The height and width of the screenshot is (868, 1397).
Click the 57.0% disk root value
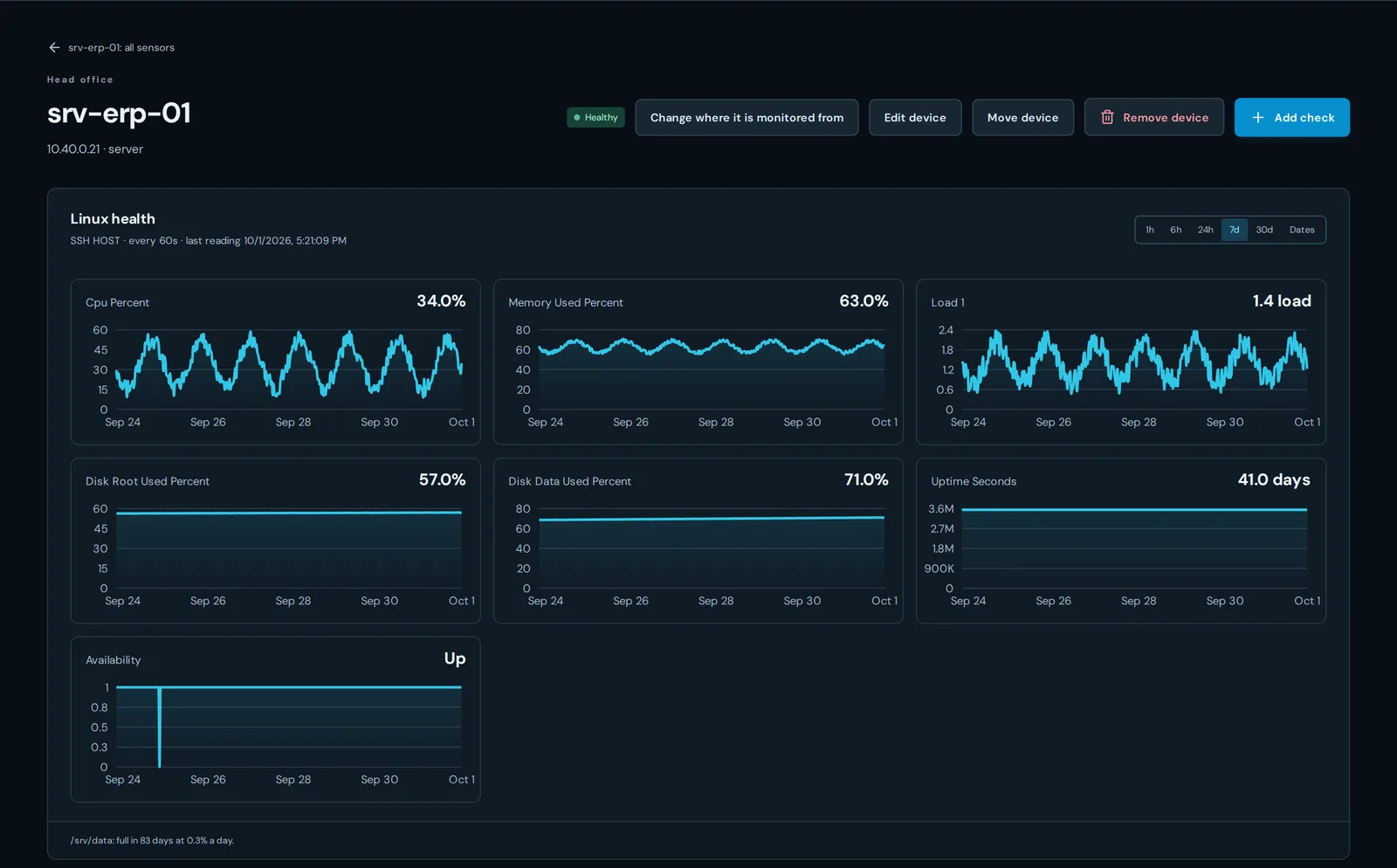tap(442, 480)
